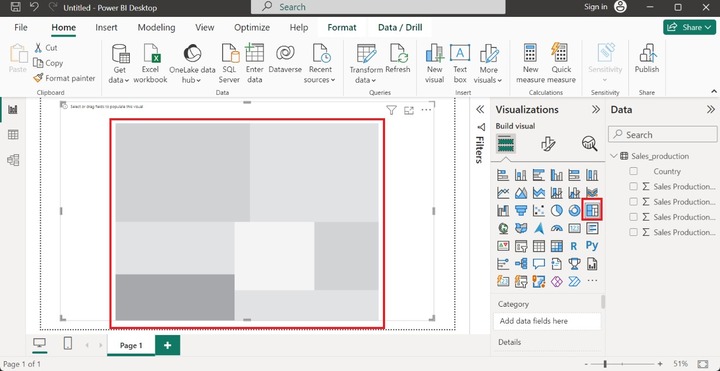Enter focus mode on the visual
Viewport: 720px width, 371px height.
[409, 110]
